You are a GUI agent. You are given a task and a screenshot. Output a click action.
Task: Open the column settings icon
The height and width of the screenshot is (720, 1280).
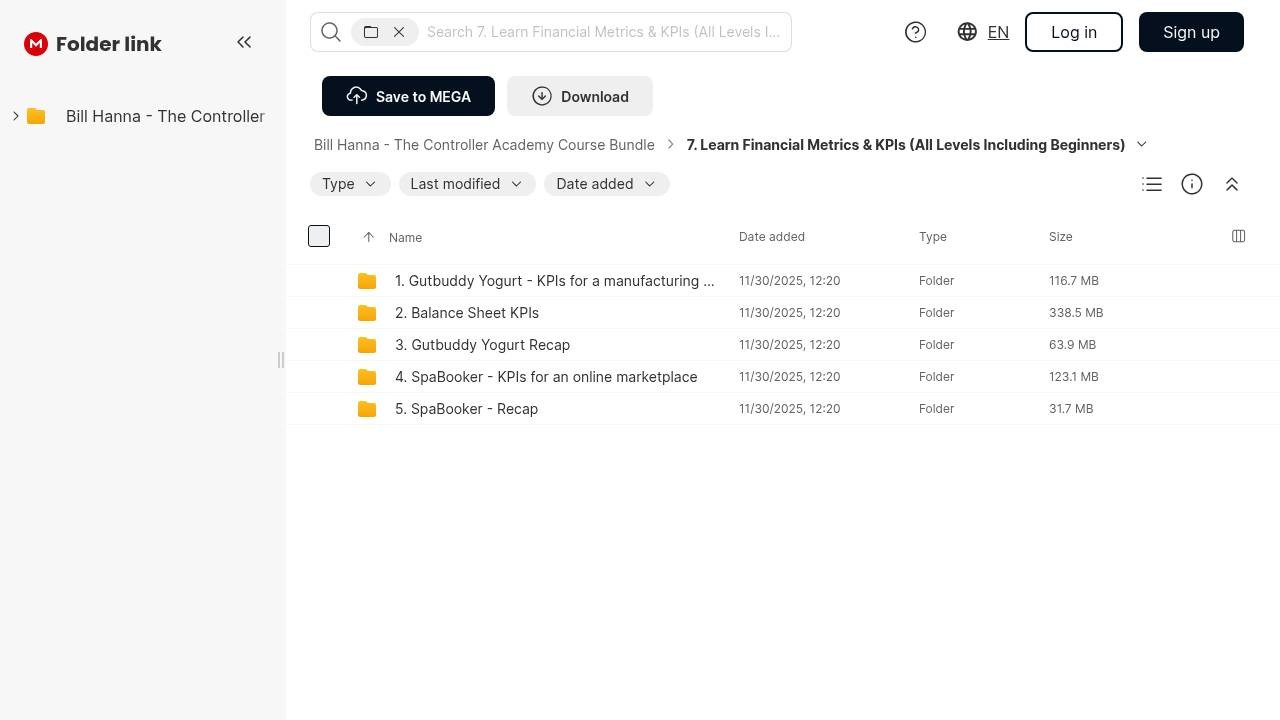pyautogui.click(x=1238, y=236)
